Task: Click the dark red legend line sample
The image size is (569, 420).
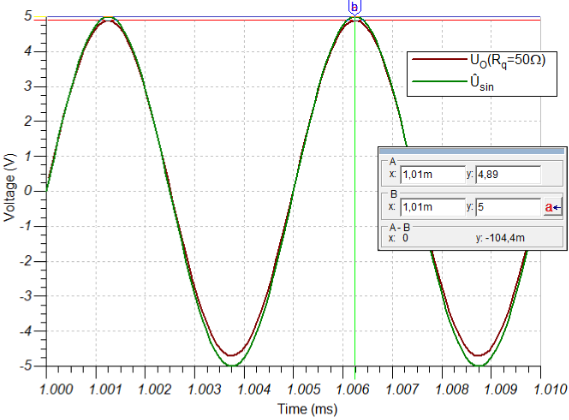Action: pyautogui.click(x=439, y=59)
